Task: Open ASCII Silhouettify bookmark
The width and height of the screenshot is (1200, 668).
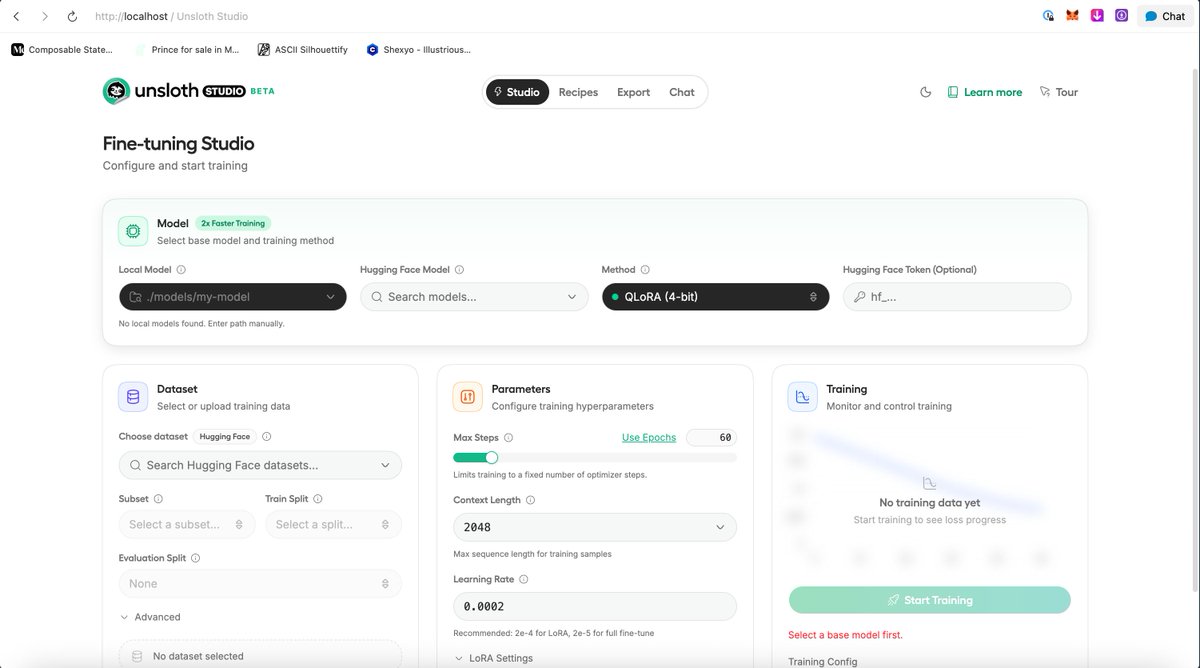Action: pos(303,49)
